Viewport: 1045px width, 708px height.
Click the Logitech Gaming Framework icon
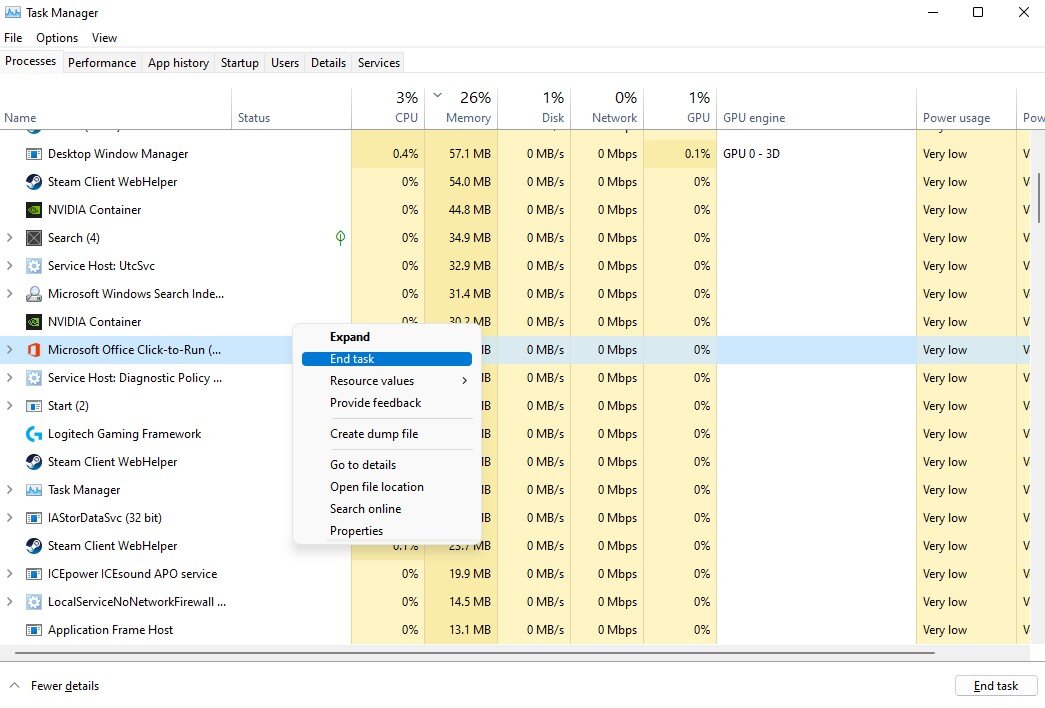(33, 434)
